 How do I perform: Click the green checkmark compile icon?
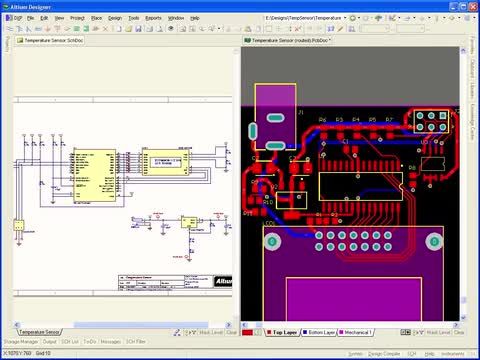click(392, 18)
